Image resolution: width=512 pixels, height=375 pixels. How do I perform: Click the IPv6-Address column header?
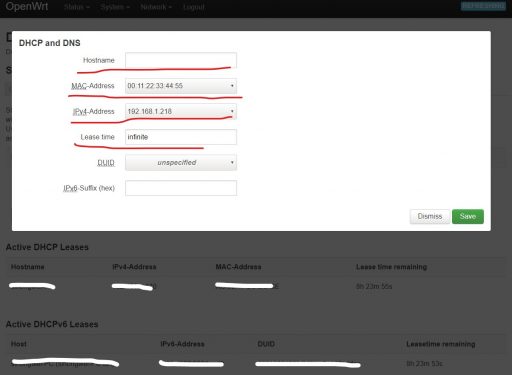(x=182, y=344)
